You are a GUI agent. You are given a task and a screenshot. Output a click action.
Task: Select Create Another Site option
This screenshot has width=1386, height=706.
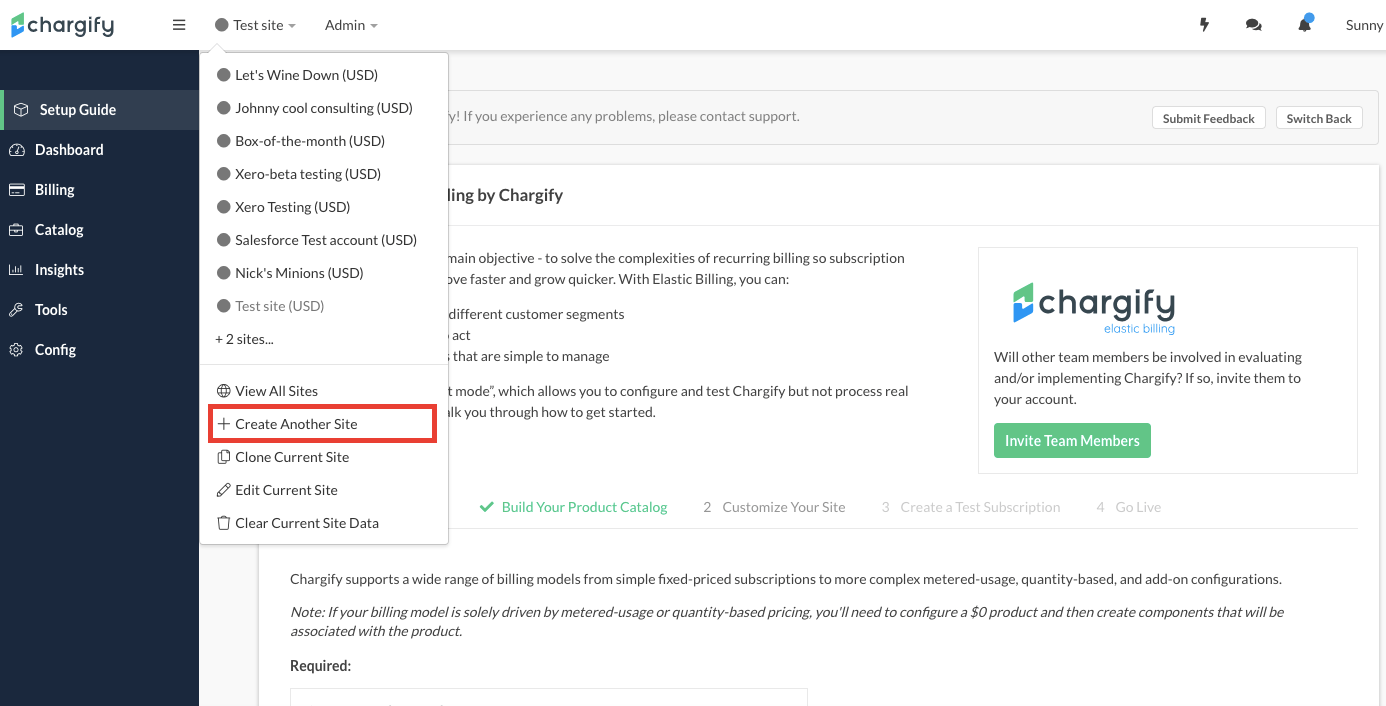[x=296, y=424]
